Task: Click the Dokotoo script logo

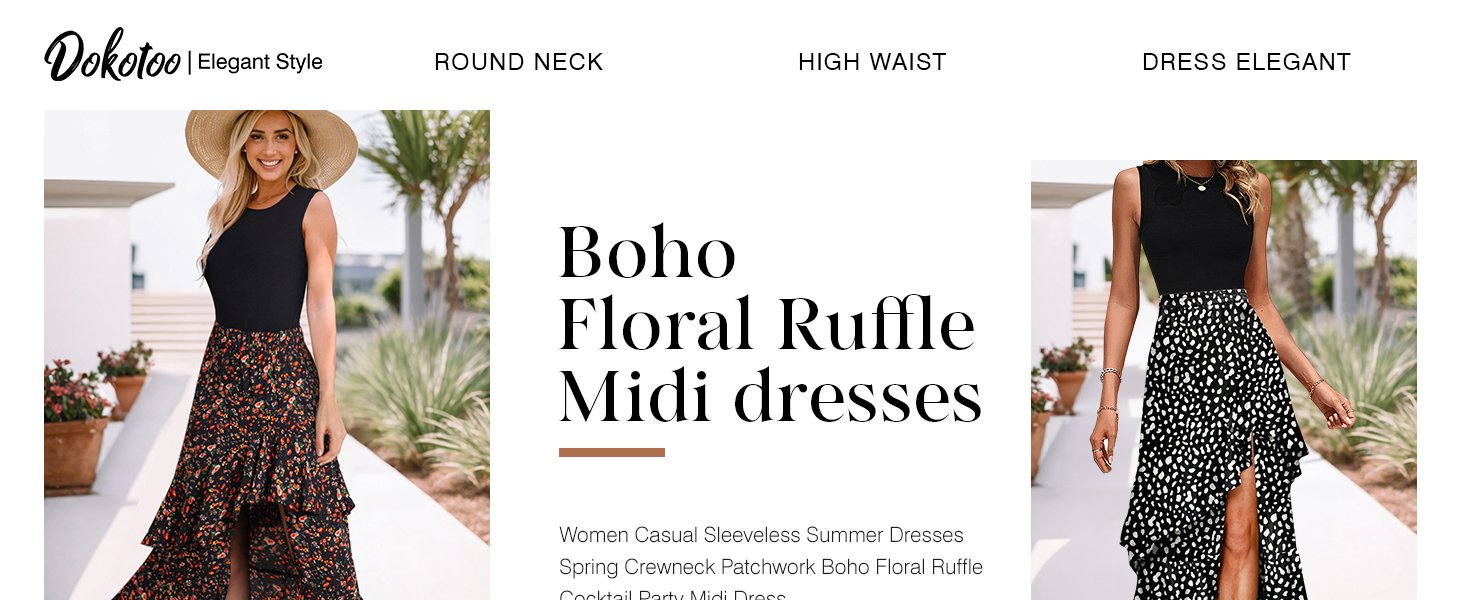Action: (x=112, y=58)
